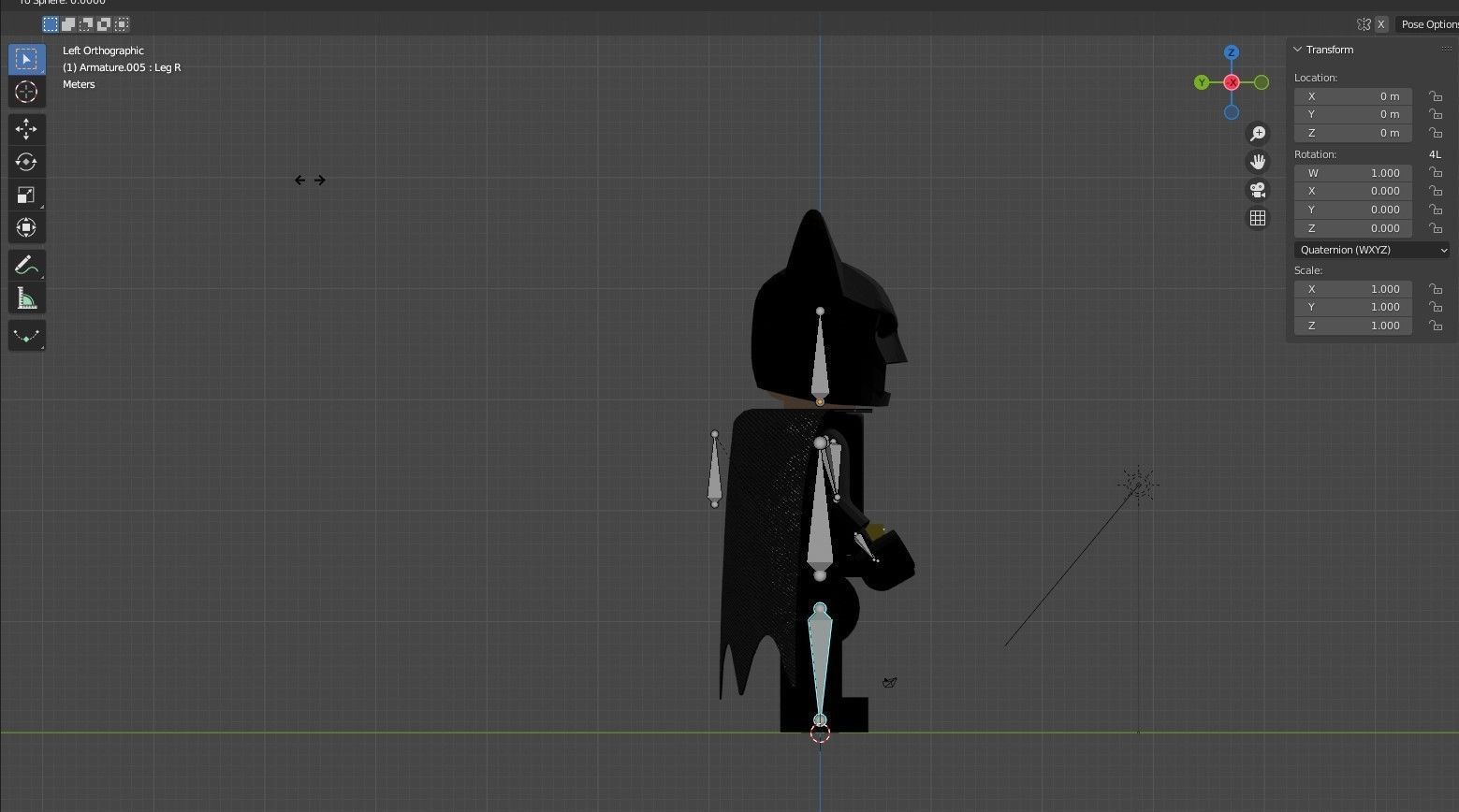Edit Scale X value field
Image resolution: width=1459 pixels, height=812 pixels.
tap(1353, 289)
